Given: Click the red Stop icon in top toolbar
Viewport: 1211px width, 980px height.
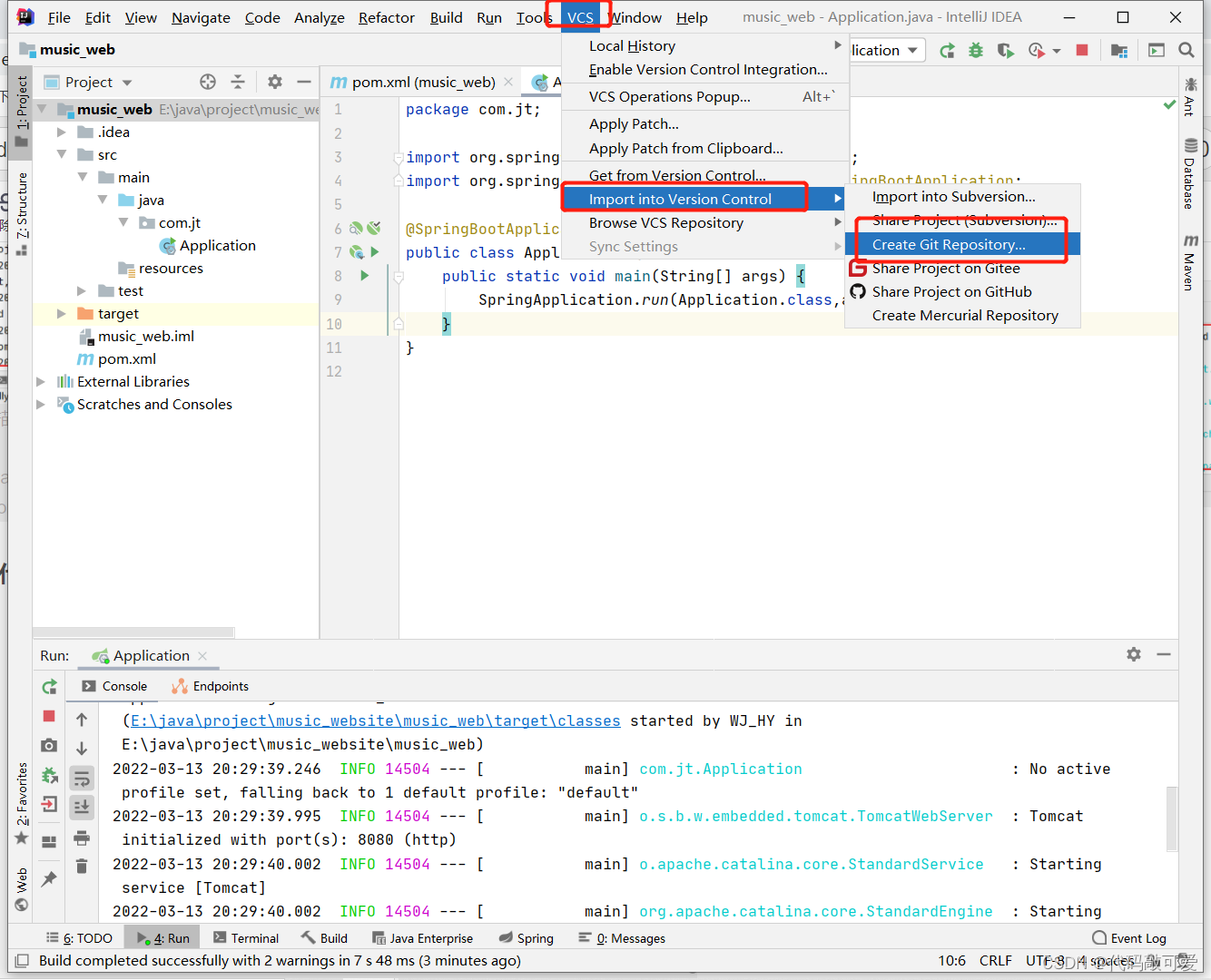Looking at the screenshot, I should [x=1082, y=51].
